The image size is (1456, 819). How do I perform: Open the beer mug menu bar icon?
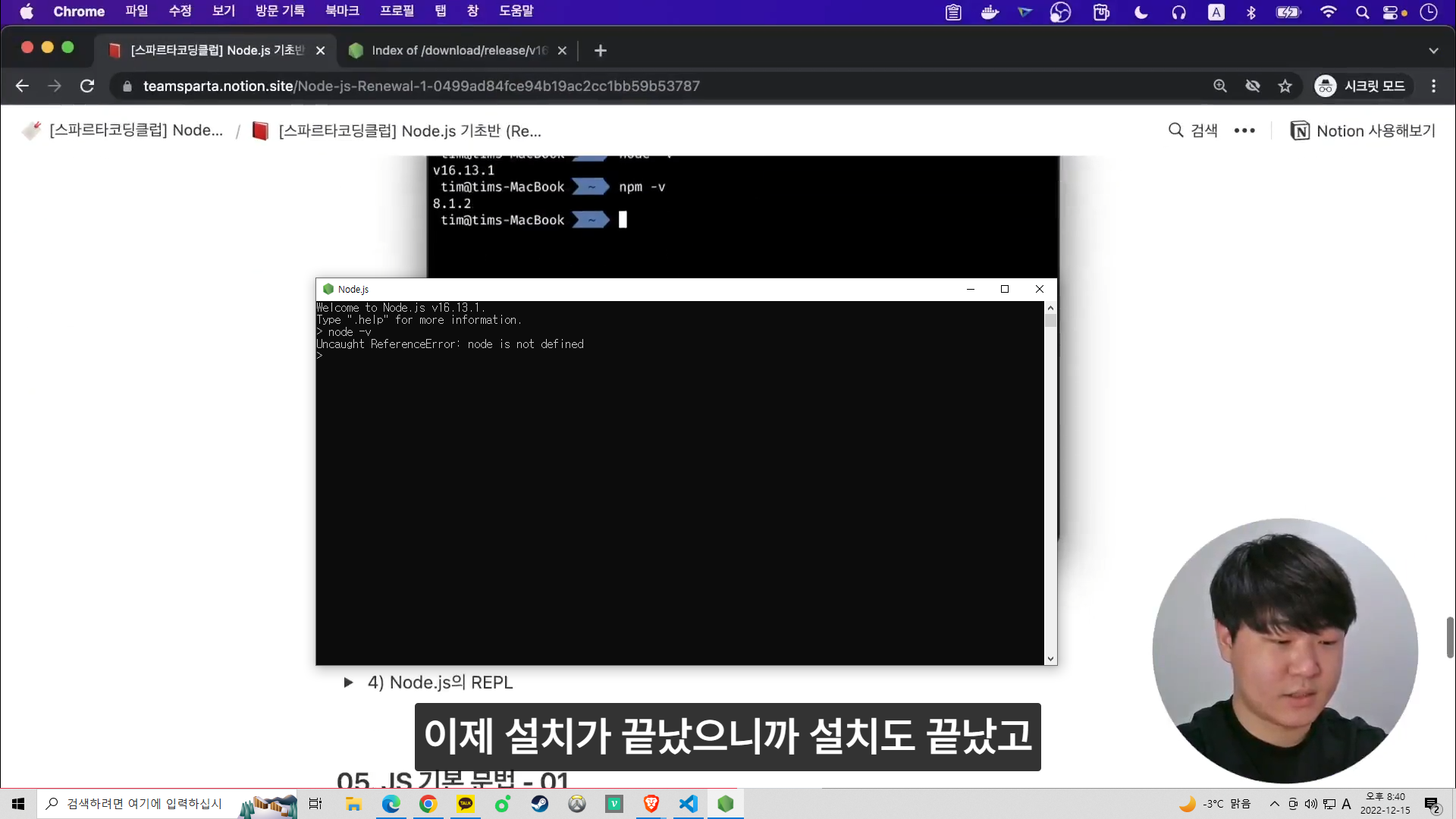1101,12
